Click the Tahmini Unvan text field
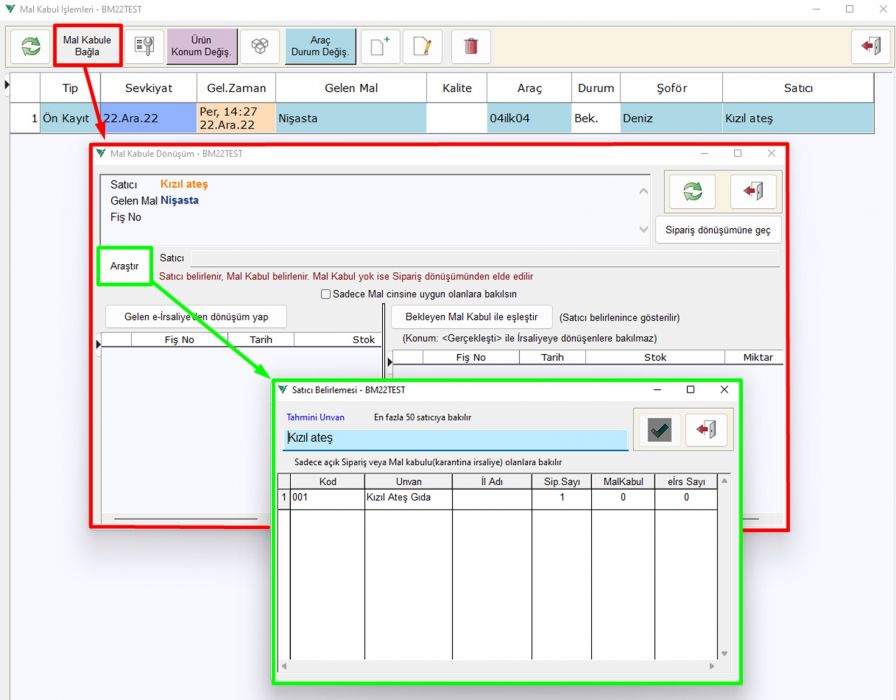Viewport: 896px width, 700px height. click(x=455, y=438)
